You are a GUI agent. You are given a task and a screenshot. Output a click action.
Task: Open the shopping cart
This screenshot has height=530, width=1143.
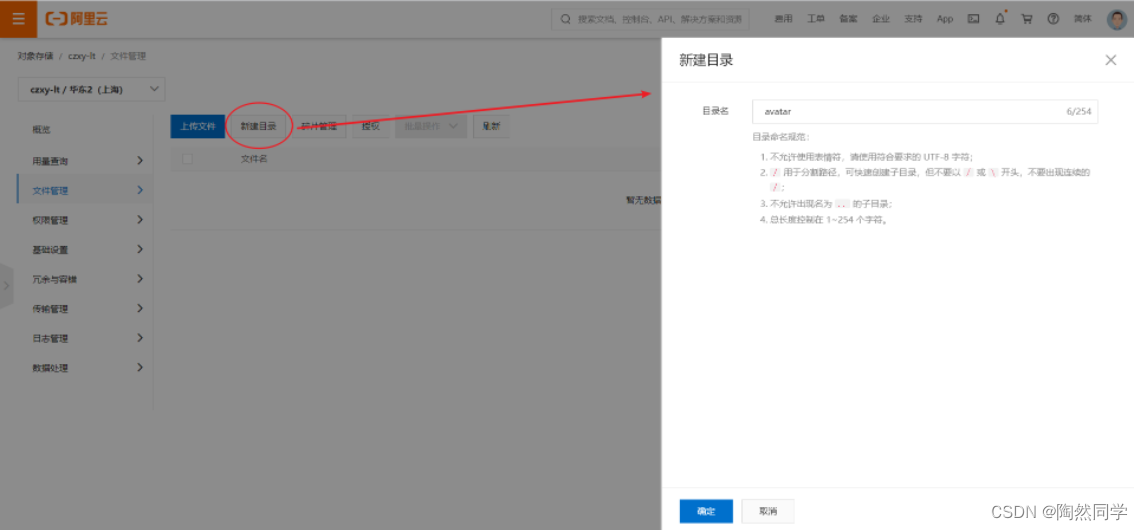coord(1026,19)
